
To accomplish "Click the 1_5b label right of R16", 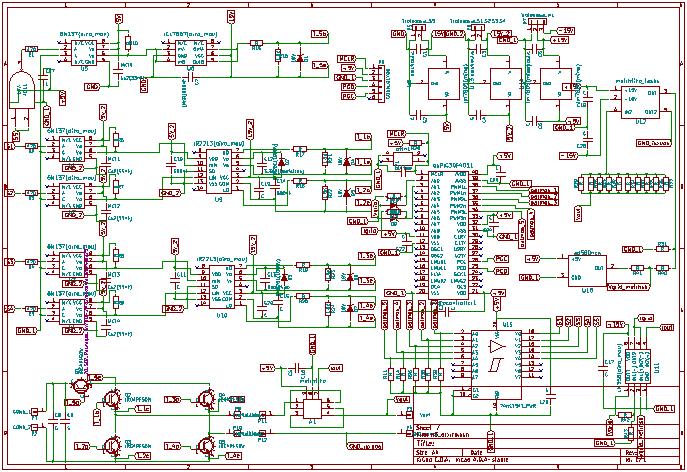I will click(x=319, y=34).
